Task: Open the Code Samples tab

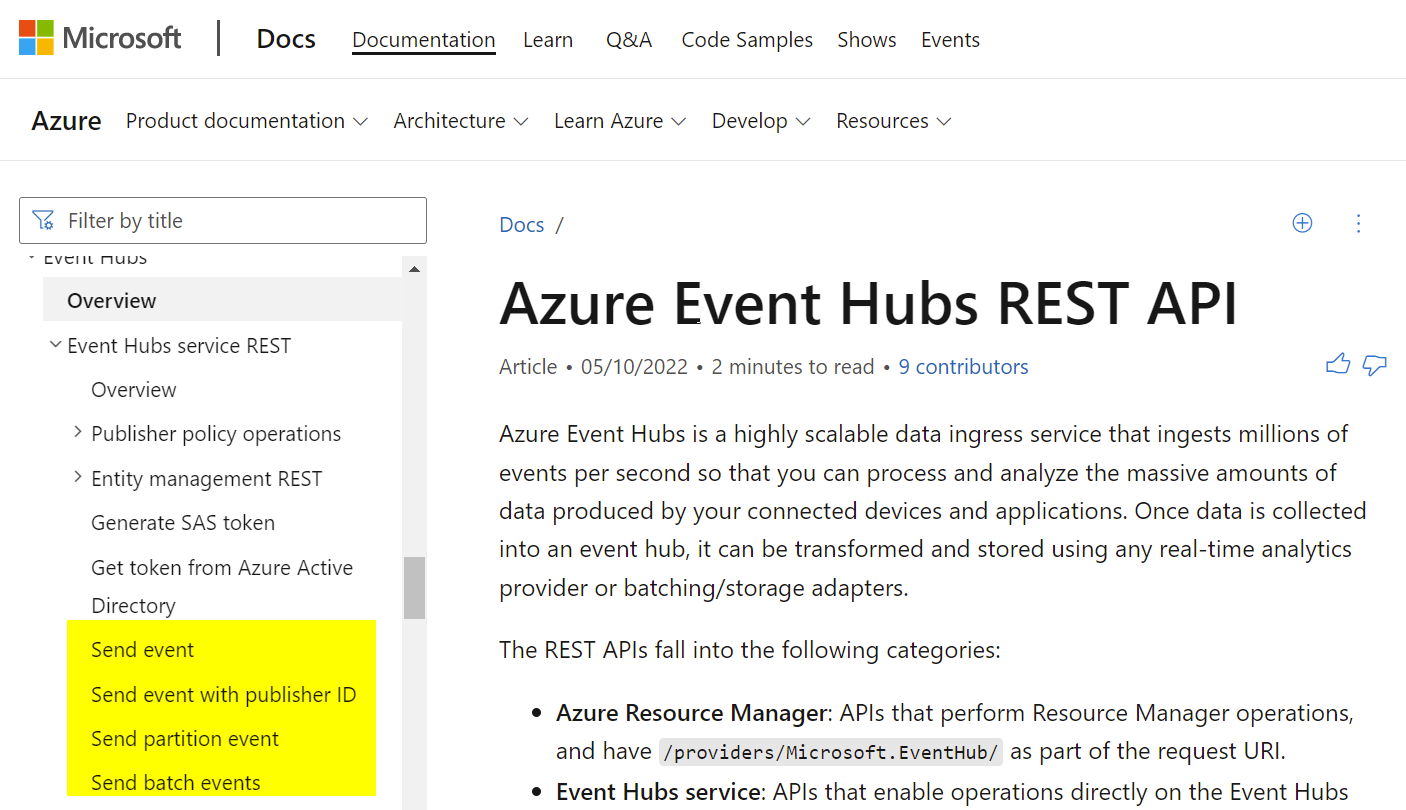Action: [x=747, y=40]
